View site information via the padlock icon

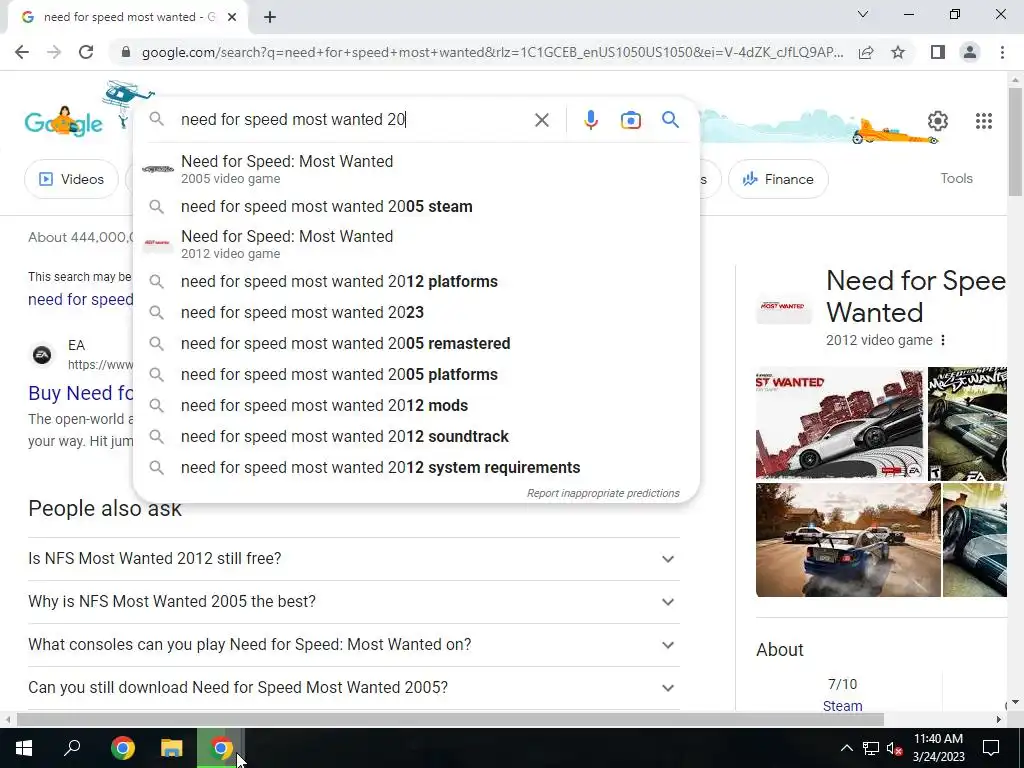[126, 52]
